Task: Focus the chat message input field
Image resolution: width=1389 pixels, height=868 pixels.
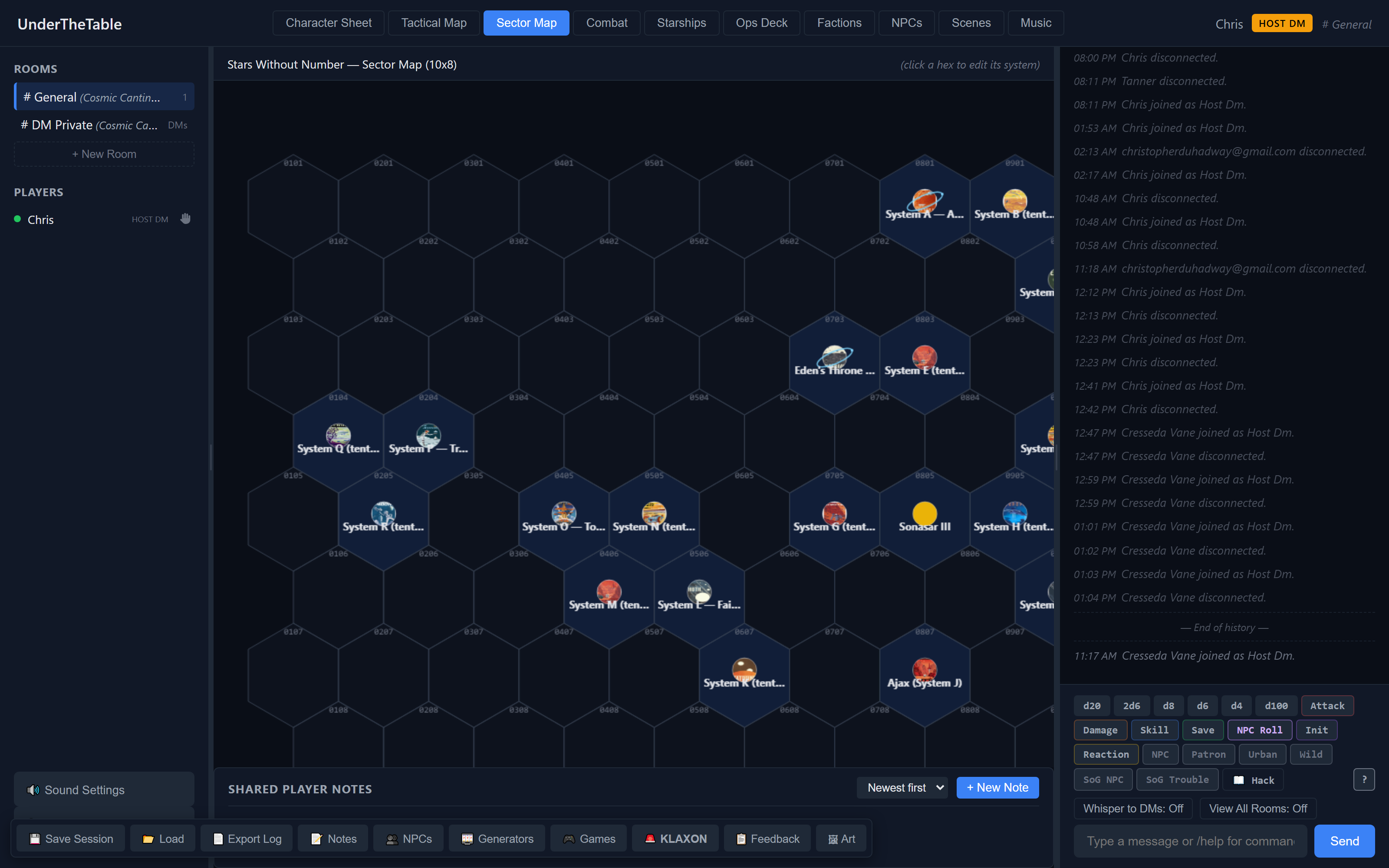Action: coord(1190,841)
